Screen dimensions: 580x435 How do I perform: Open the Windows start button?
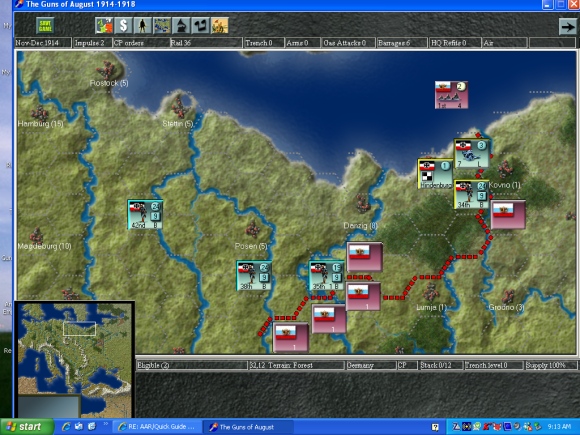point(27,427)
